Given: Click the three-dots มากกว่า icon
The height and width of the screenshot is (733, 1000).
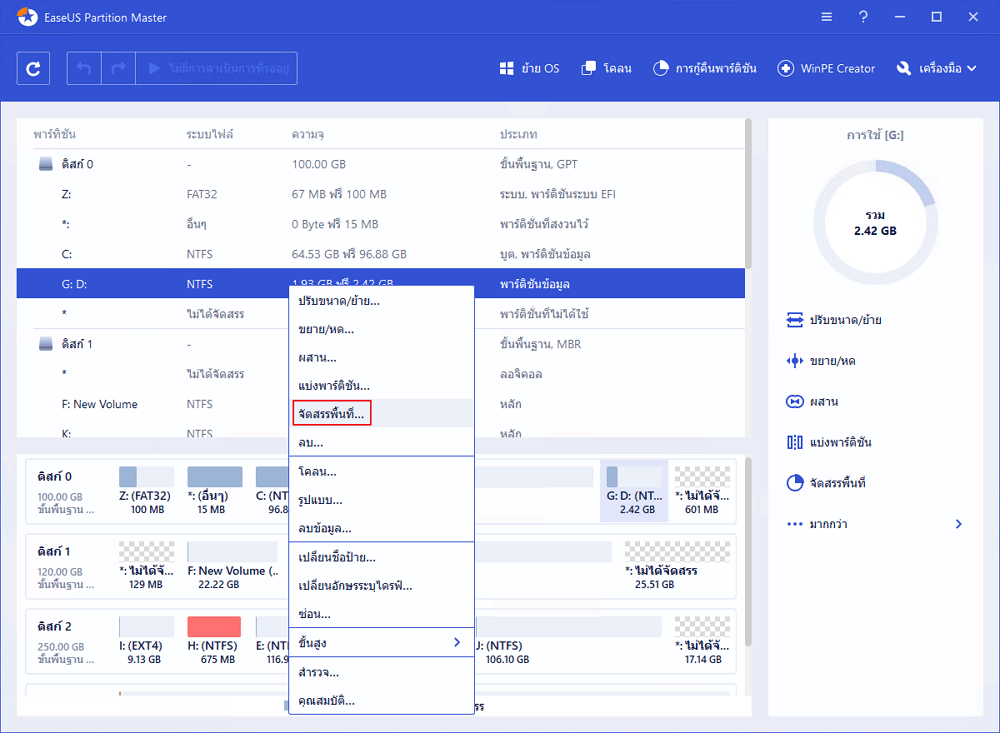Looking at the screenshot, I should [795, 524].
